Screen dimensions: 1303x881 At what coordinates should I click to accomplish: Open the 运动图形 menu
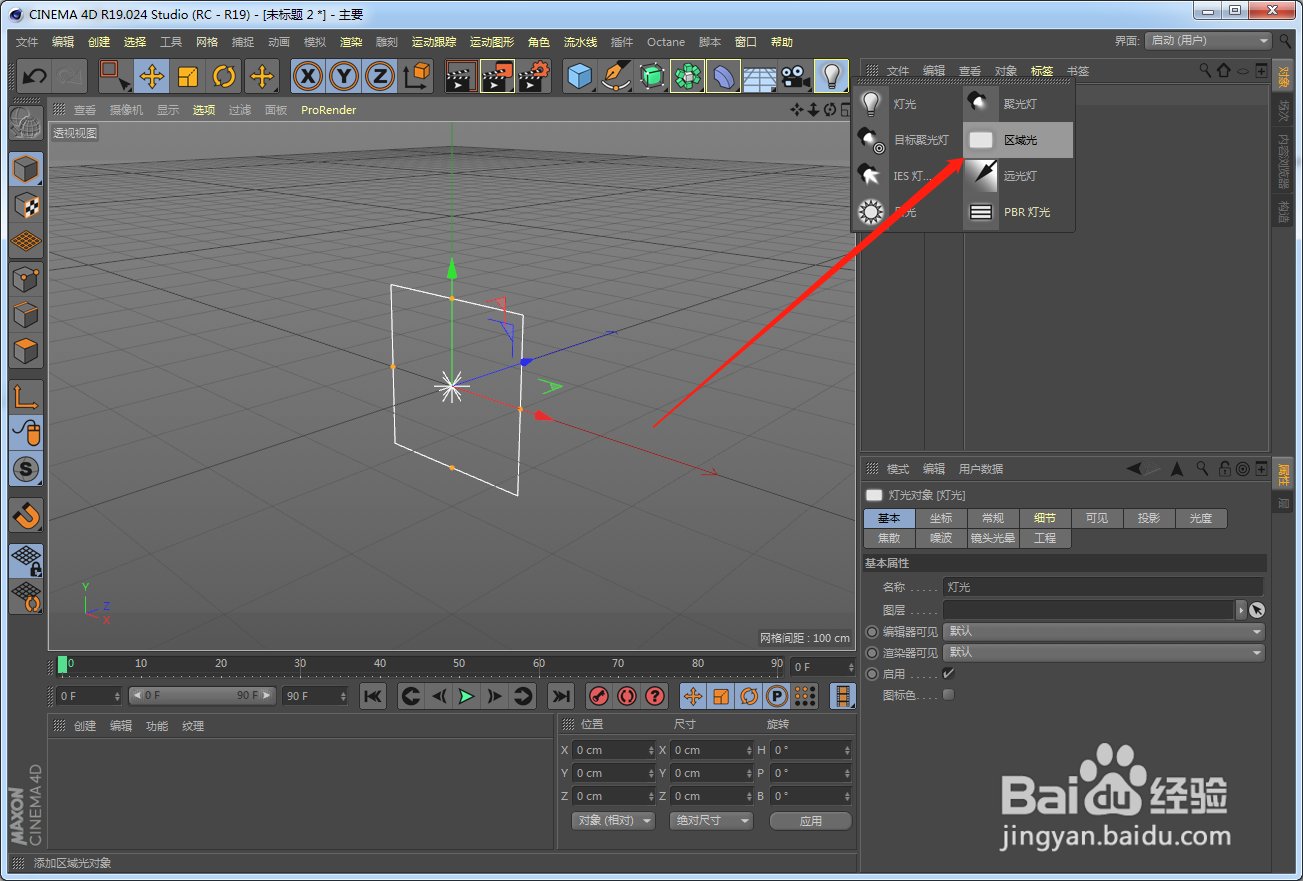point(492,42)
